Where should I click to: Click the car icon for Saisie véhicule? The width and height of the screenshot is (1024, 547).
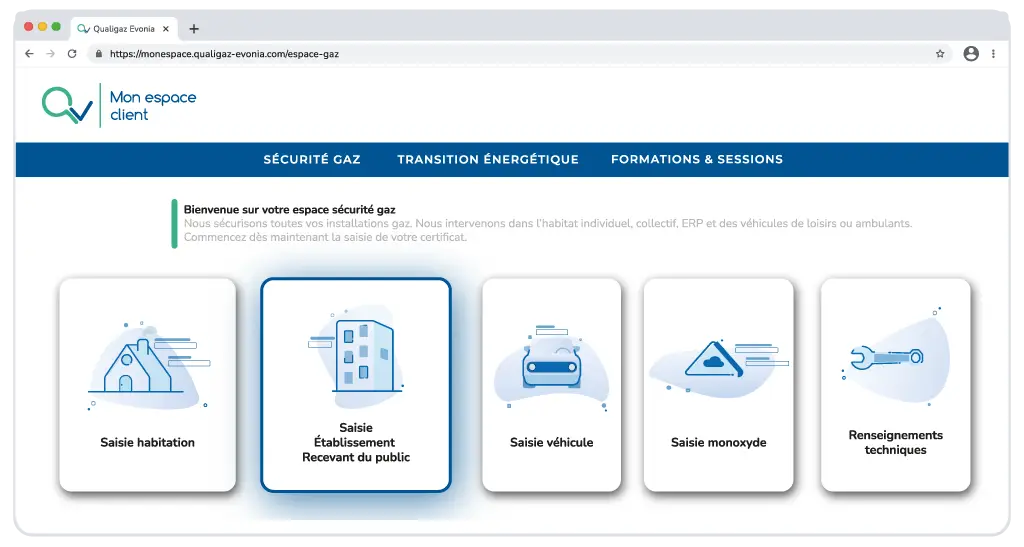coord(552,366)
